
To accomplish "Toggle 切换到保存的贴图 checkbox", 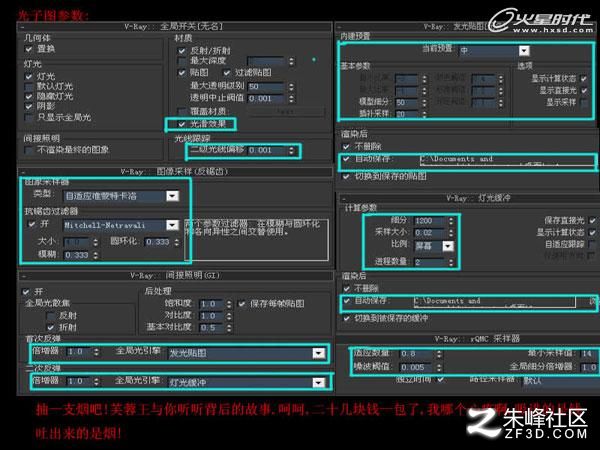I will tap(346, 176).
